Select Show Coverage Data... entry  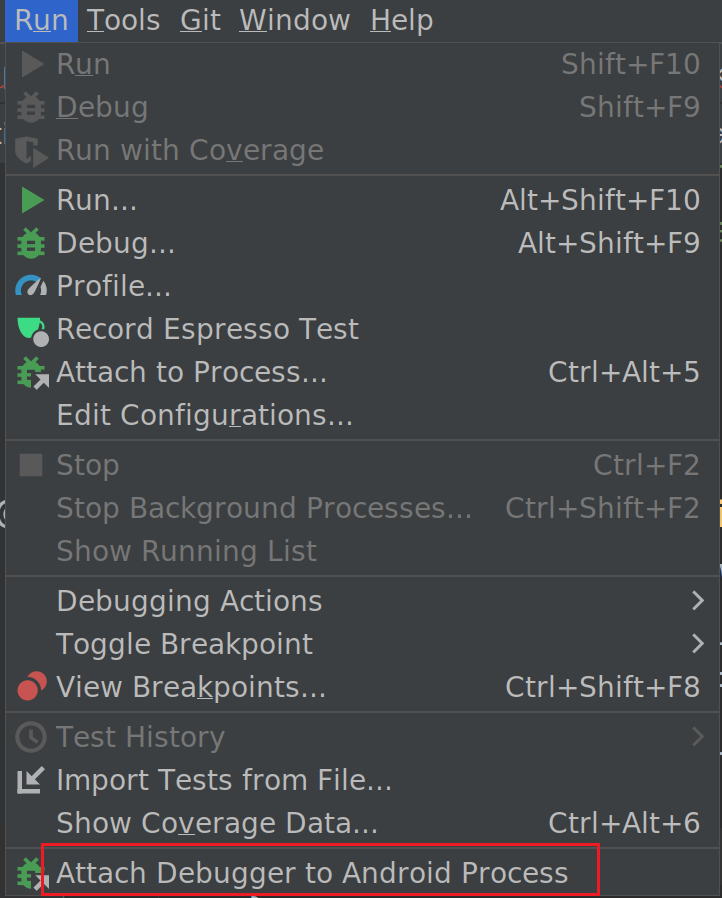217,823
